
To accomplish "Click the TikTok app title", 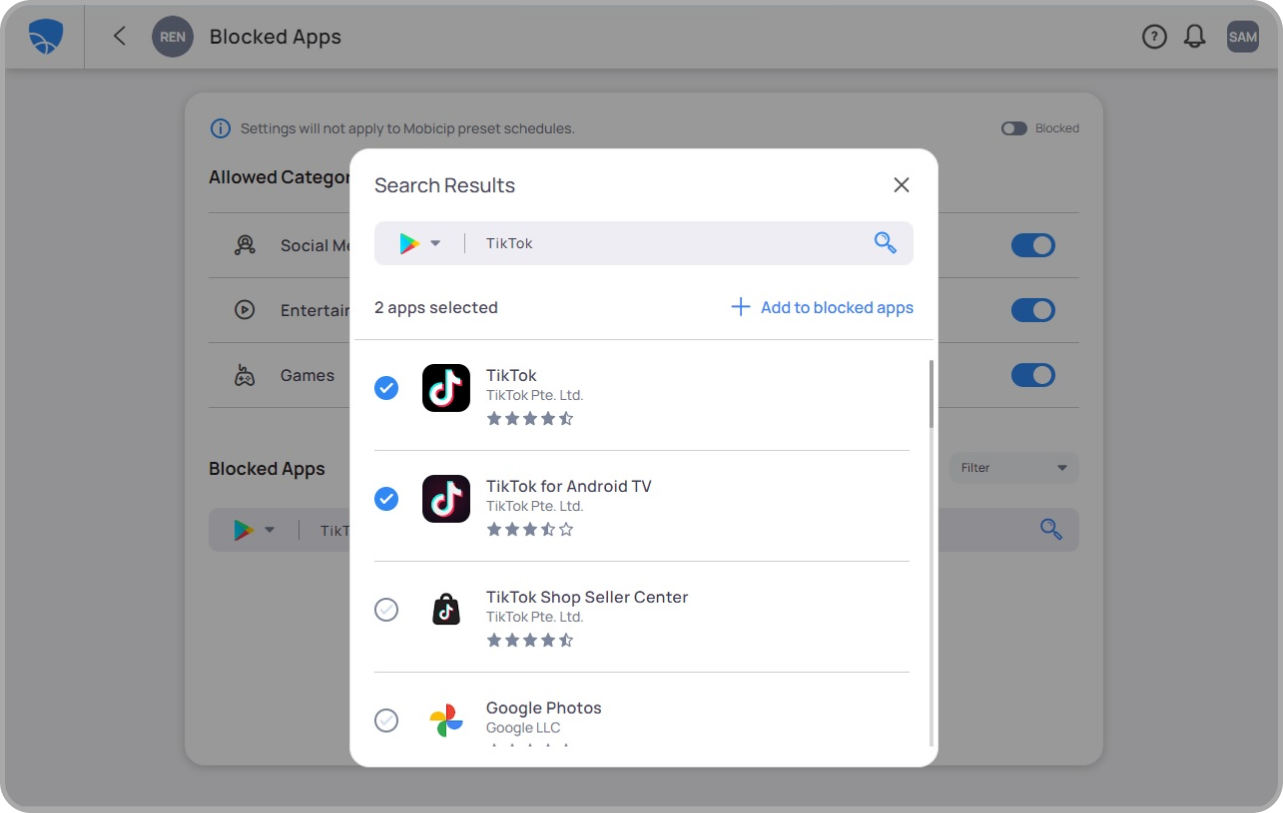I will point(511,375).
